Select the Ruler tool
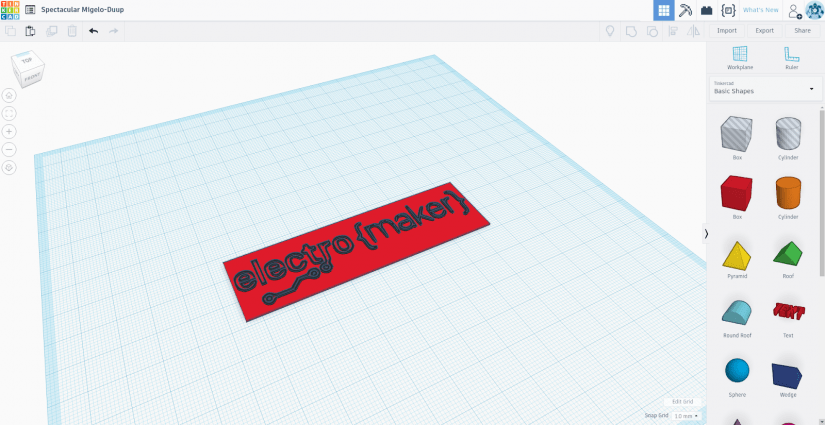This screenshot has width=825, height=425. point(791,58)
